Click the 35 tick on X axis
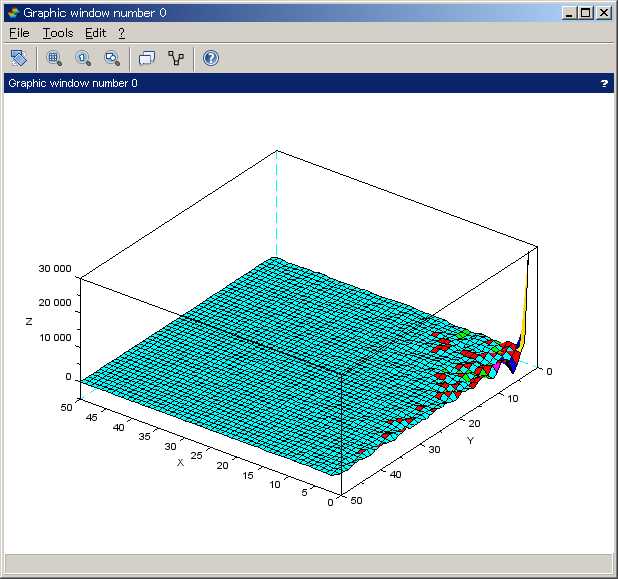Viewport: 618px width, 579px height. (x=144, y=436)
